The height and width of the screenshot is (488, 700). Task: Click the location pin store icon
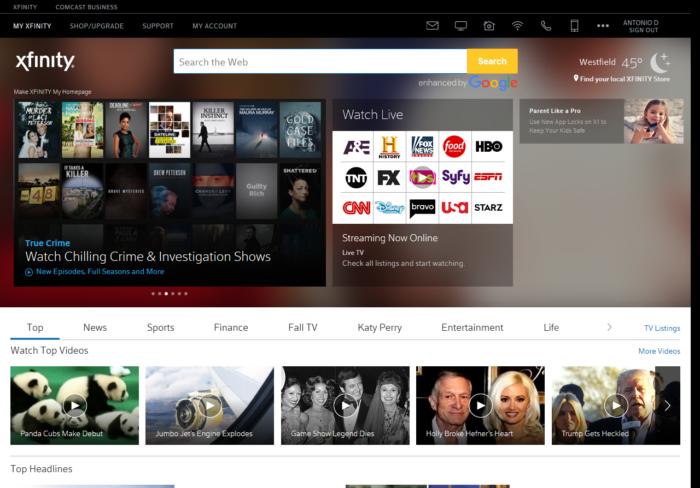pyautogui.click(x=576, y=78)
